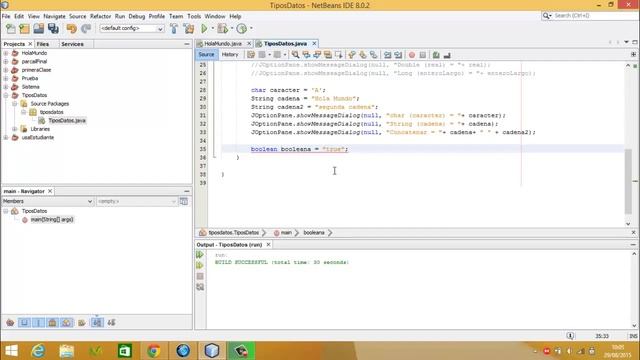Click the History view button
This screenshot has height=360, width=640.
coord(230,55)
